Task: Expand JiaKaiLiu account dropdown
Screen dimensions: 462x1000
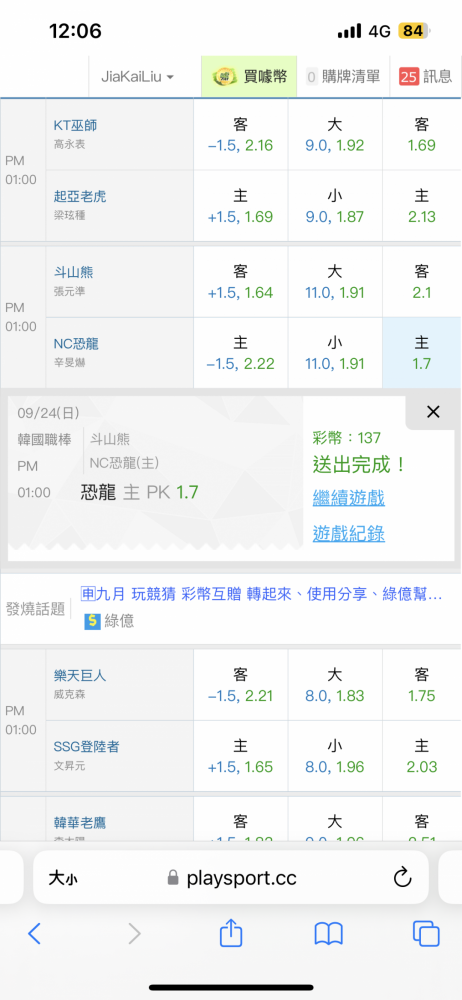Action: click(x=137, y=77)
